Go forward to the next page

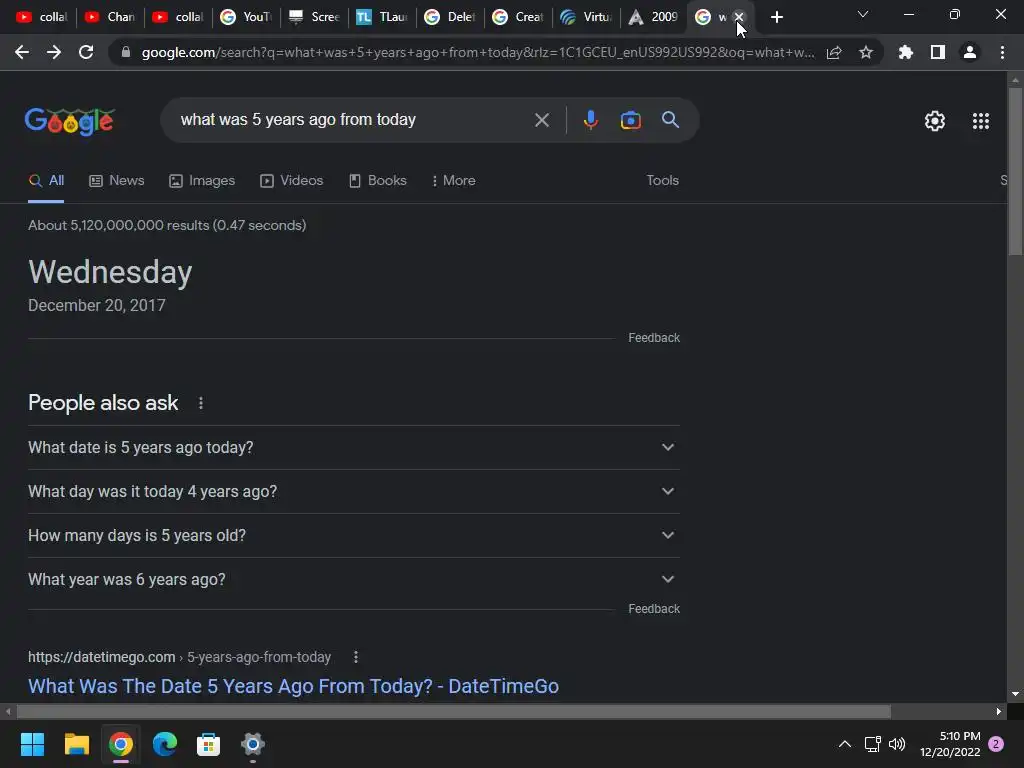(54, 52)
